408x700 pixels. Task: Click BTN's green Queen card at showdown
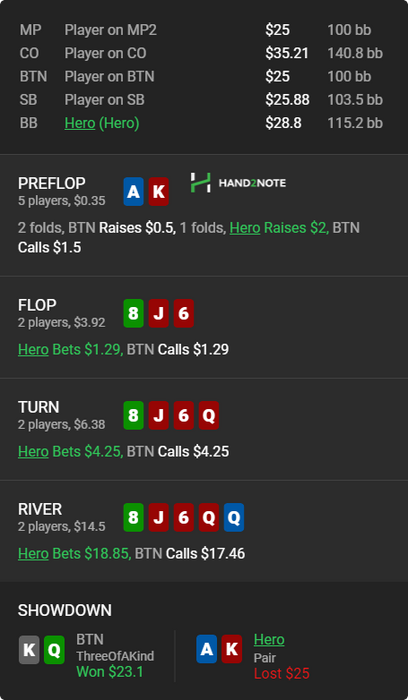click(x=54, y=650)
